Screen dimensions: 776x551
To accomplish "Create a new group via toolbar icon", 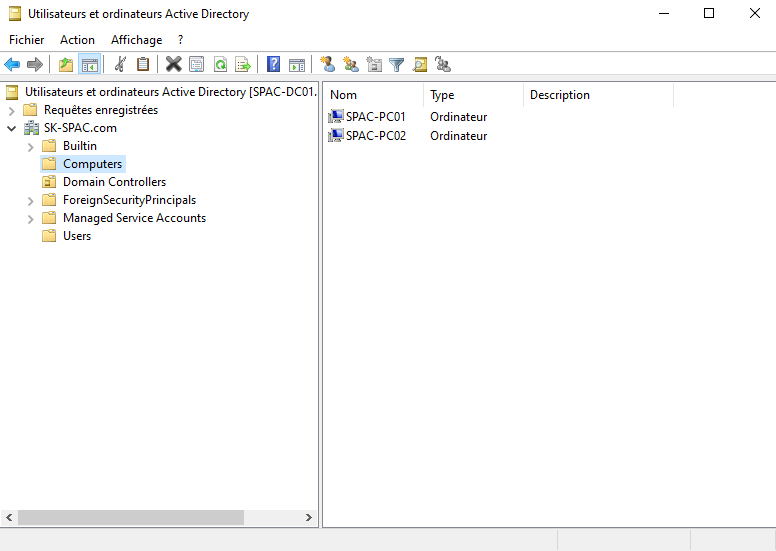I will 350,65.
